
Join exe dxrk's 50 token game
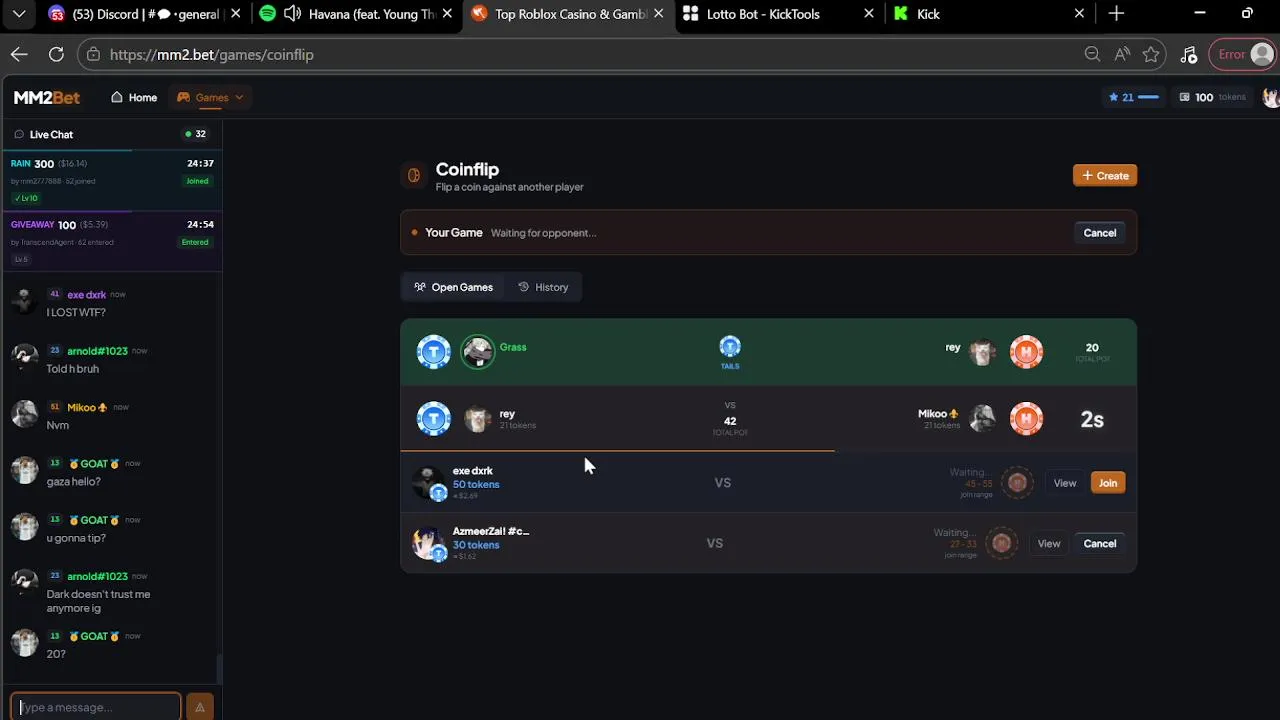[x=1107, y=483]
